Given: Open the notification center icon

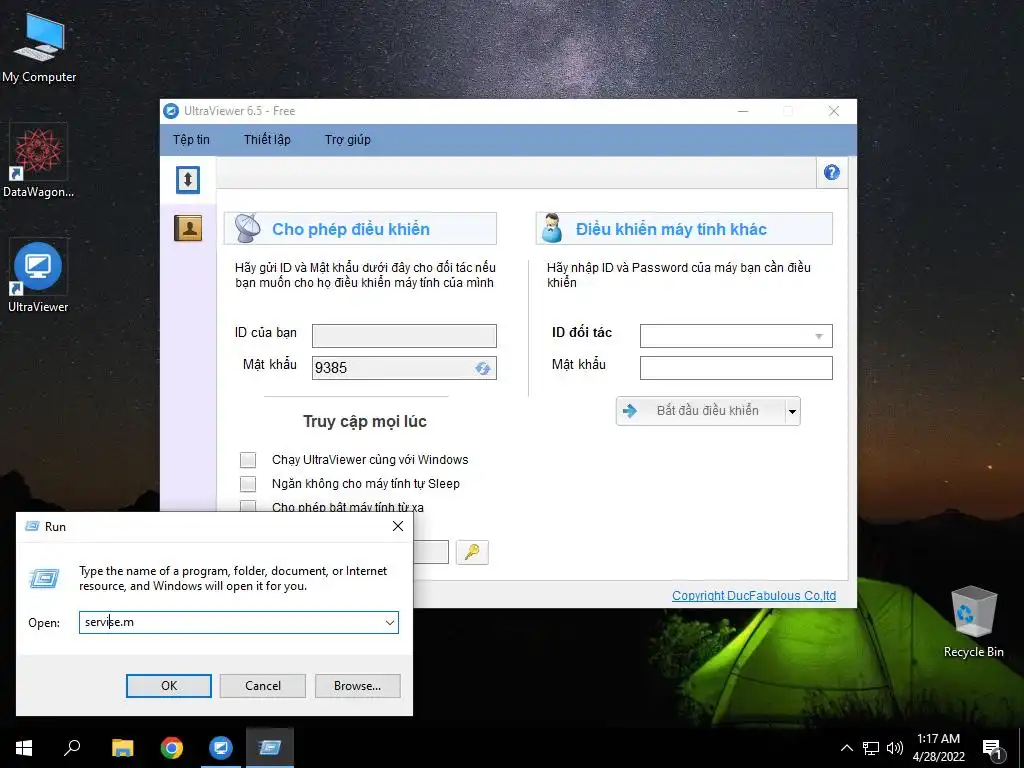Looking at the screenshot, I should [x=993, y=749].
